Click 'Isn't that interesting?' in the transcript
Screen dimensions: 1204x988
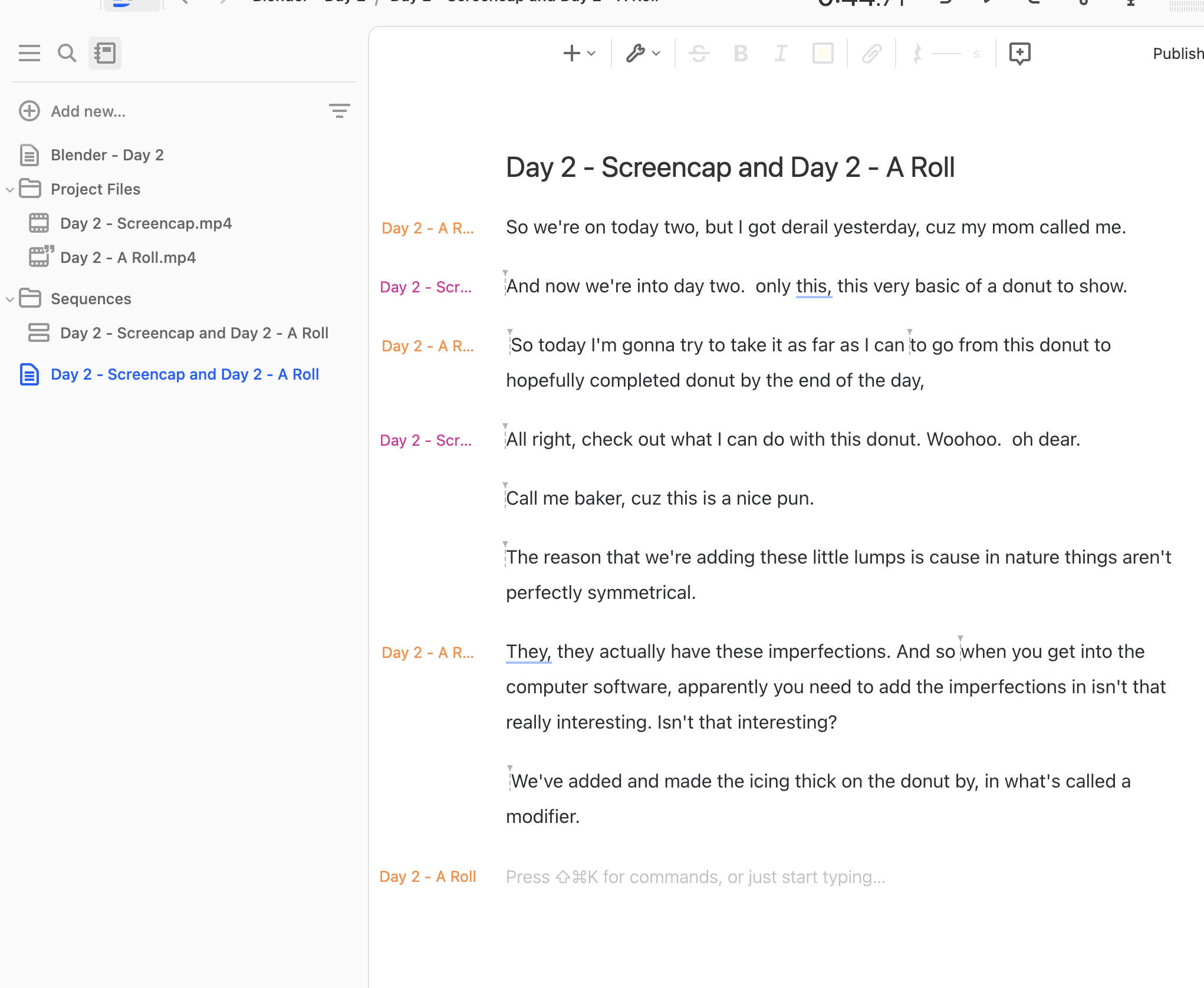pos(746,722)
